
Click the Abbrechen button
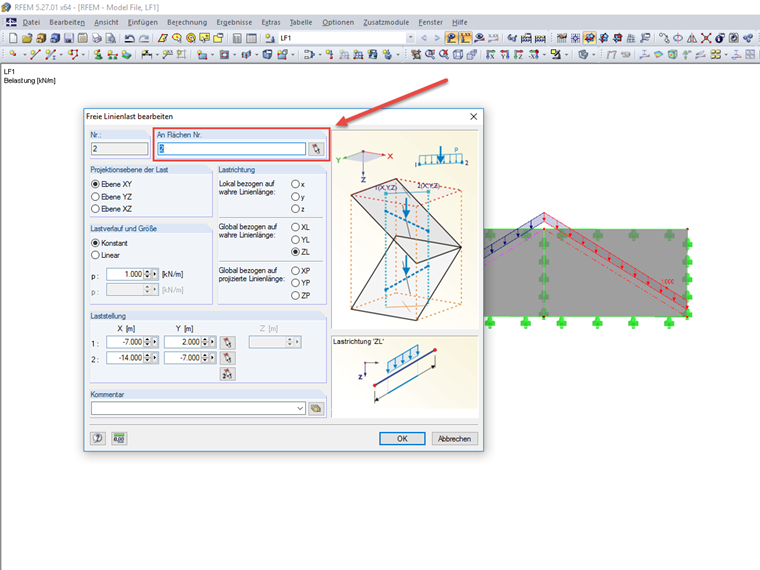click(x=455, y=439)
